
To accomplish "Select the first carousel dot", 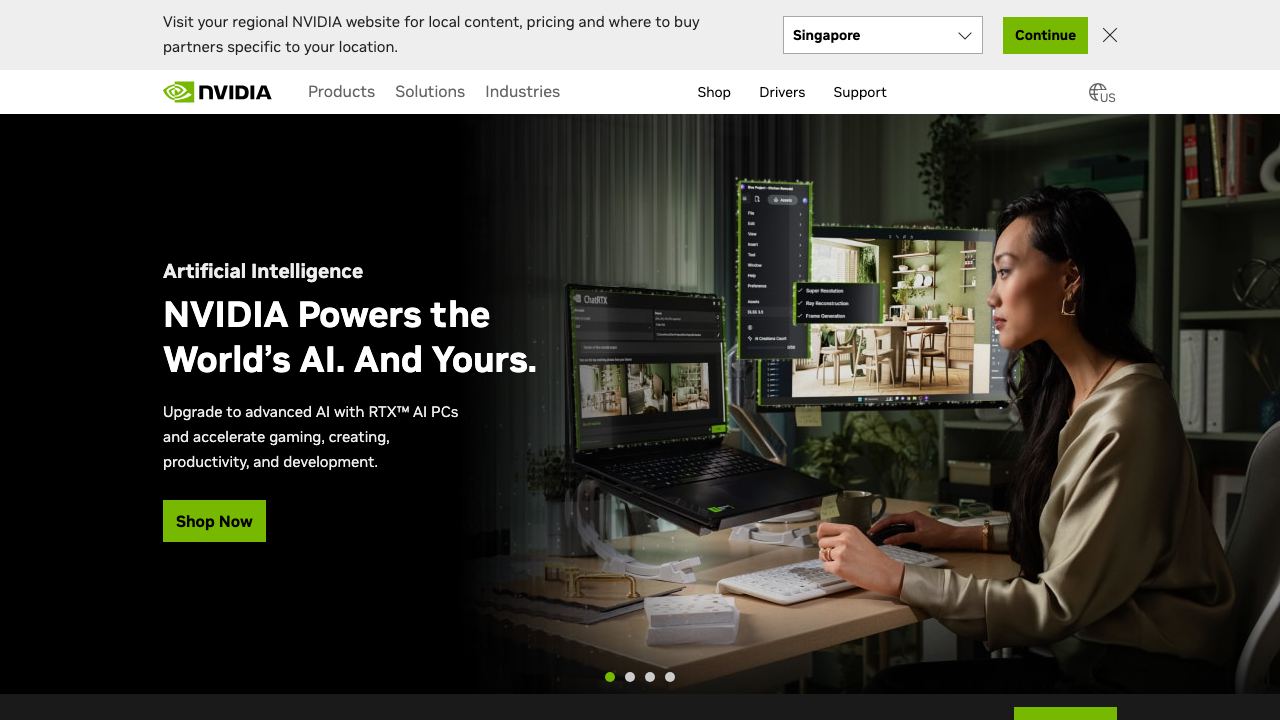I will pos(610,677).
